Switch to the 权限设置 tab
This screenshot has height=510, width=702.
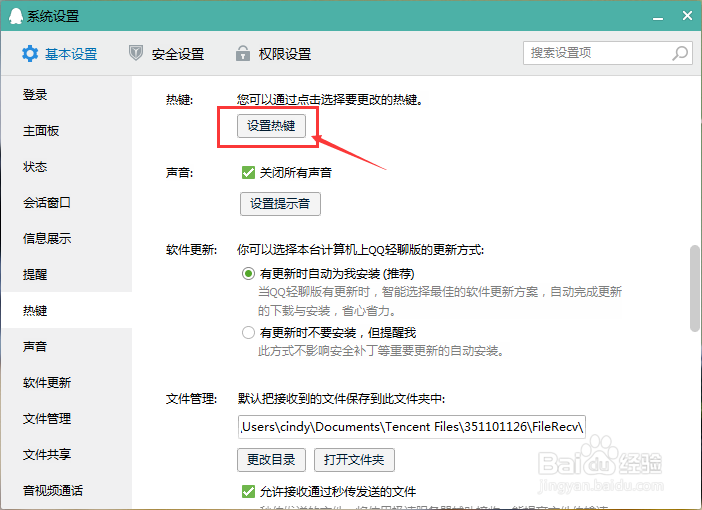coord(273,54)
